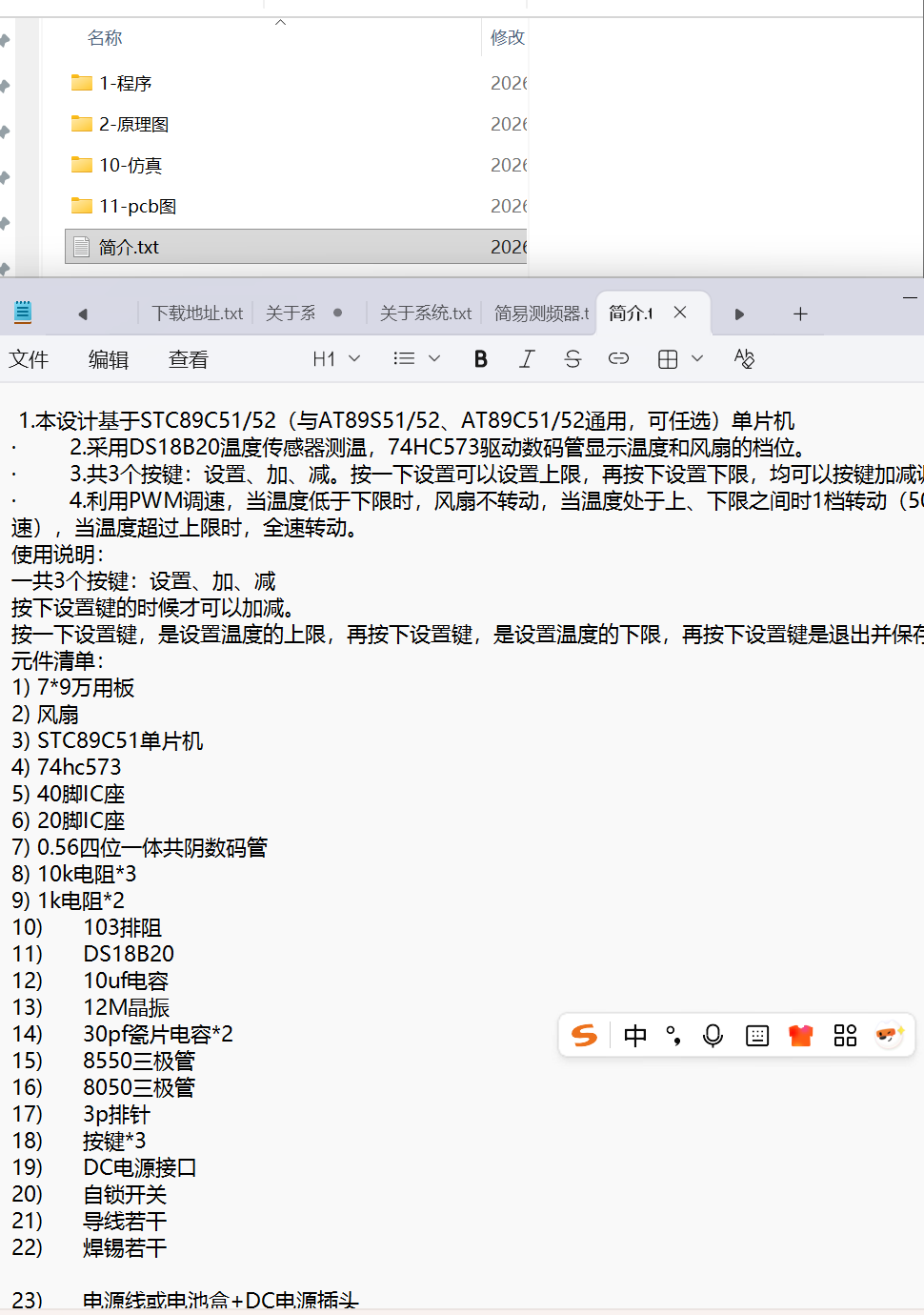Click the clear formatting icon
The image size is (924, 1315).
click(744, 359)
